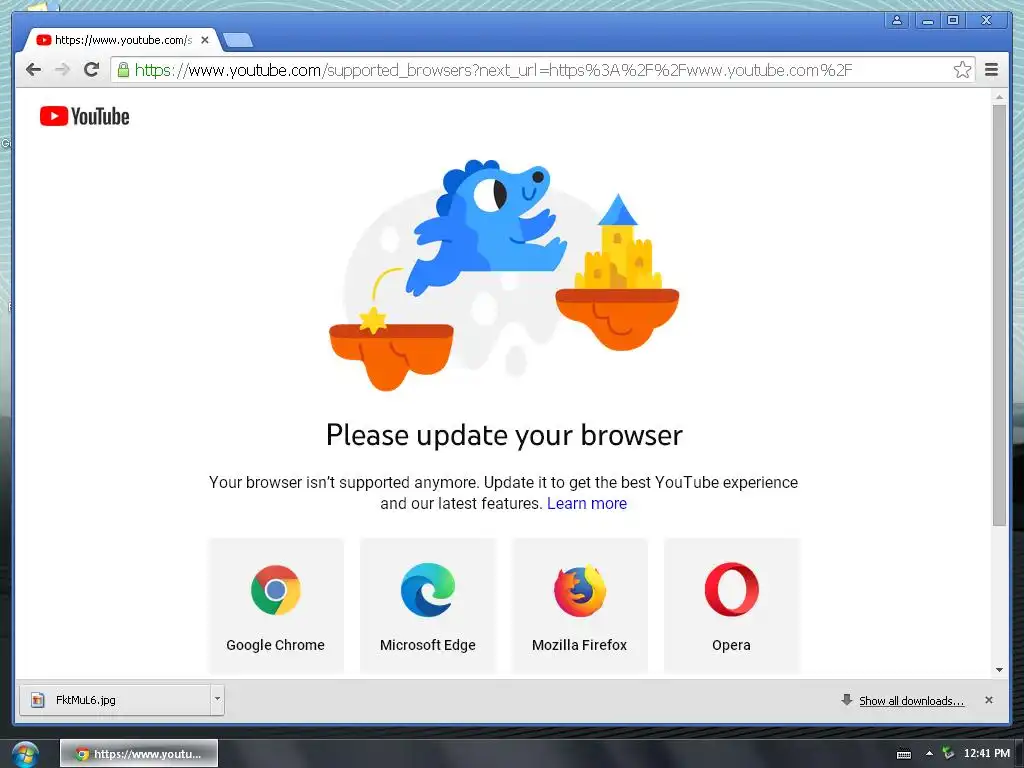This screenshot has height=768, width=1024.
Task: Click the Google Chrome logo icon
Action: [276, 590]
